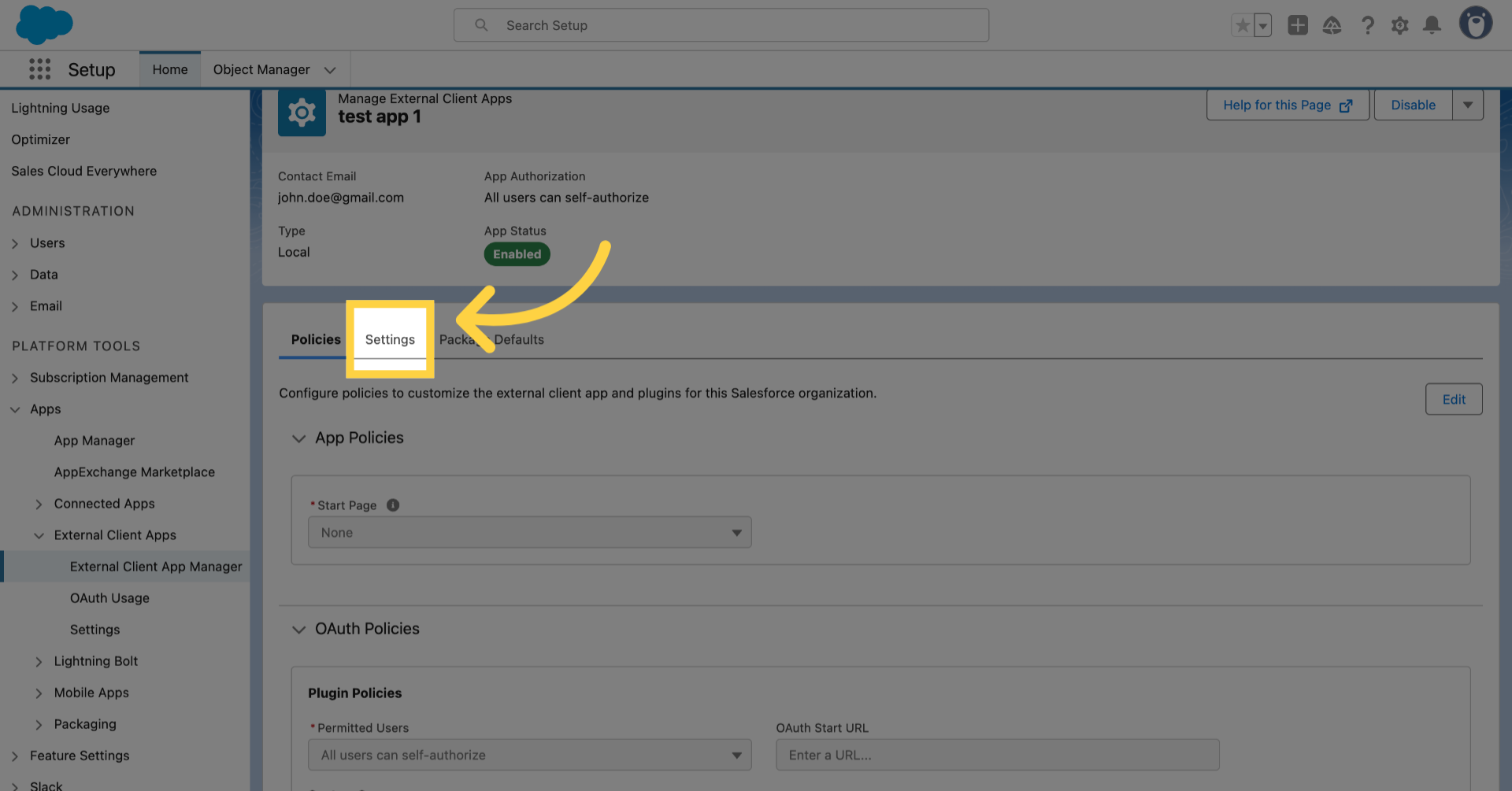Open the help question mark icon

(x=1367, y=25)
